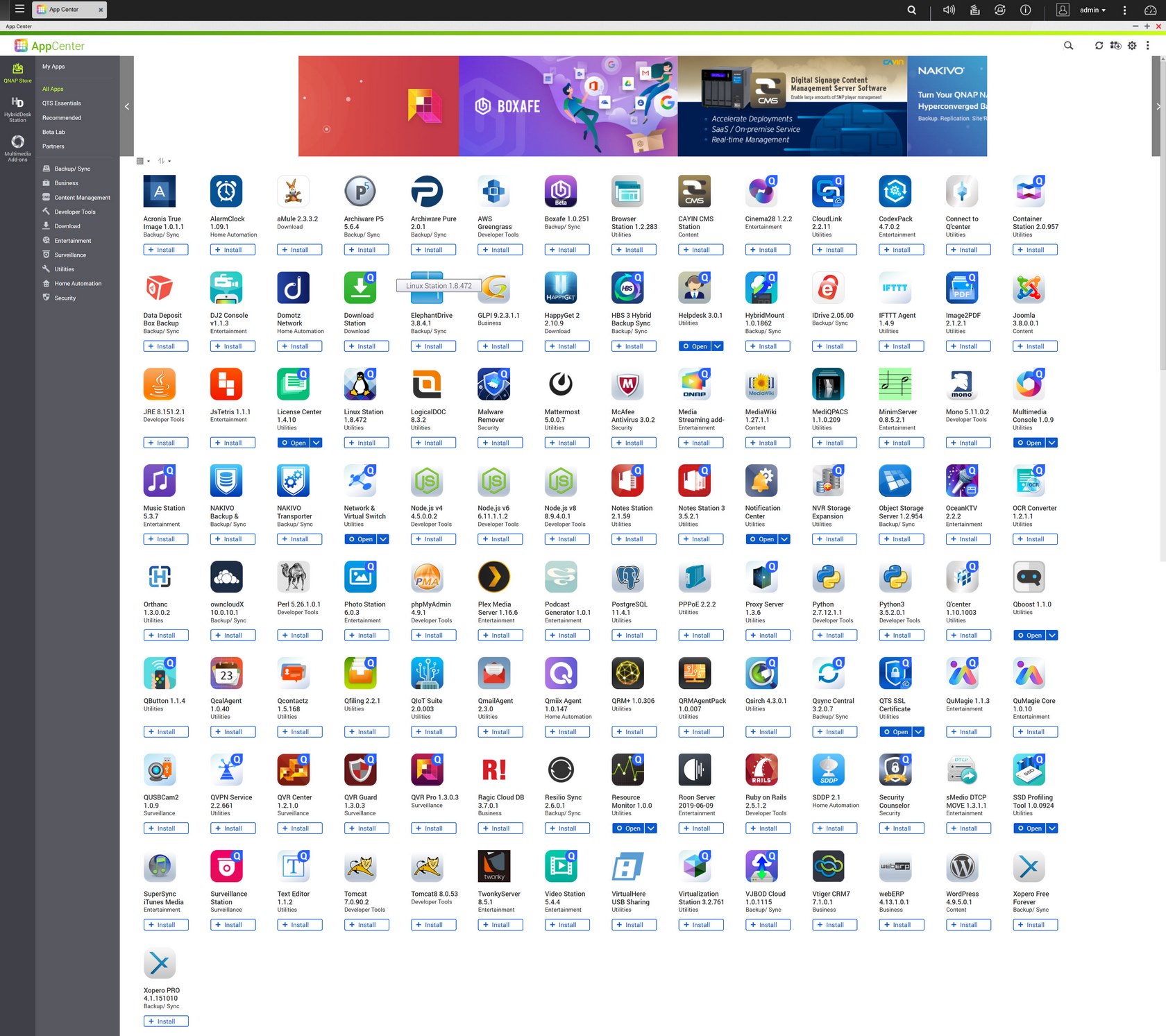Click the ownCloudX app icon
The image size is (1166, 1036).
(x=226, y=577)
